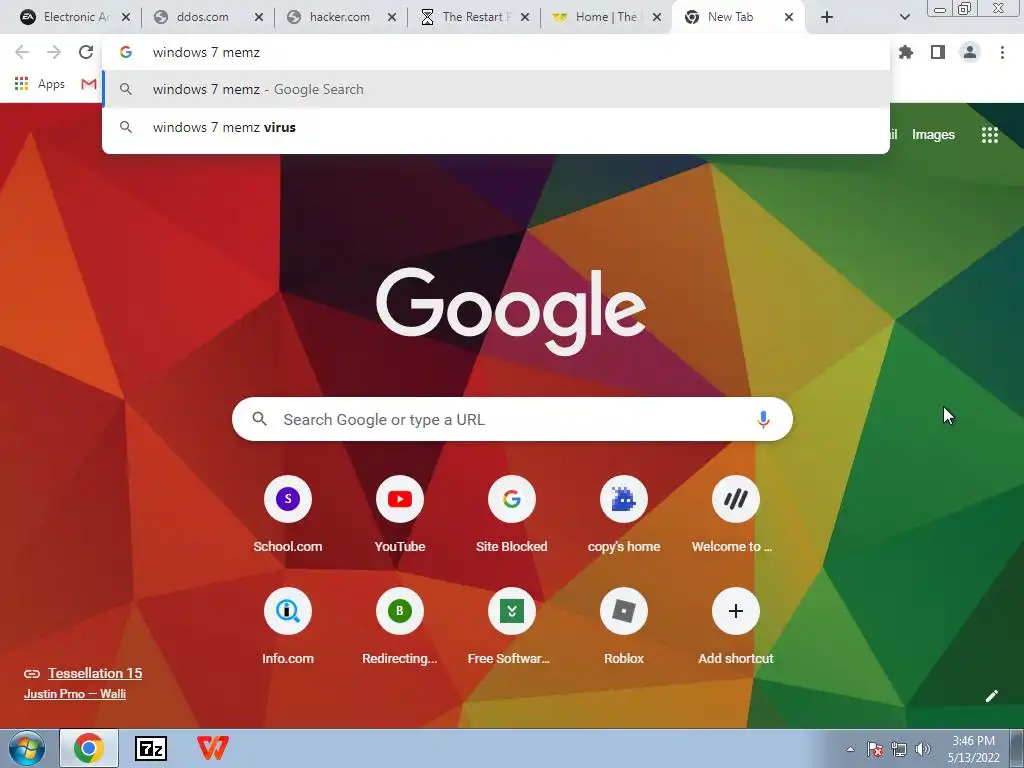Open the Info.com shortcut
Viewport: 1024px width, 768px height.
point(288,627)
